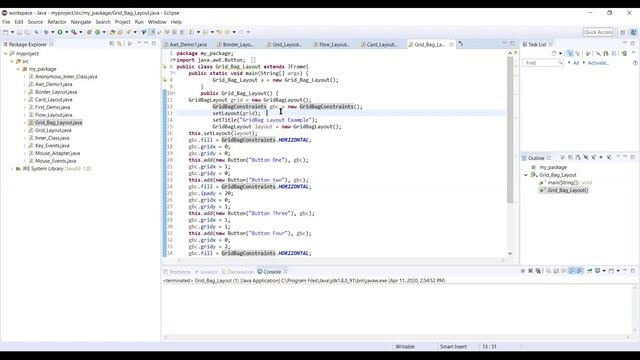Open the Navigate menu
Screen dimensions: 640x360
tap(81, 22)
